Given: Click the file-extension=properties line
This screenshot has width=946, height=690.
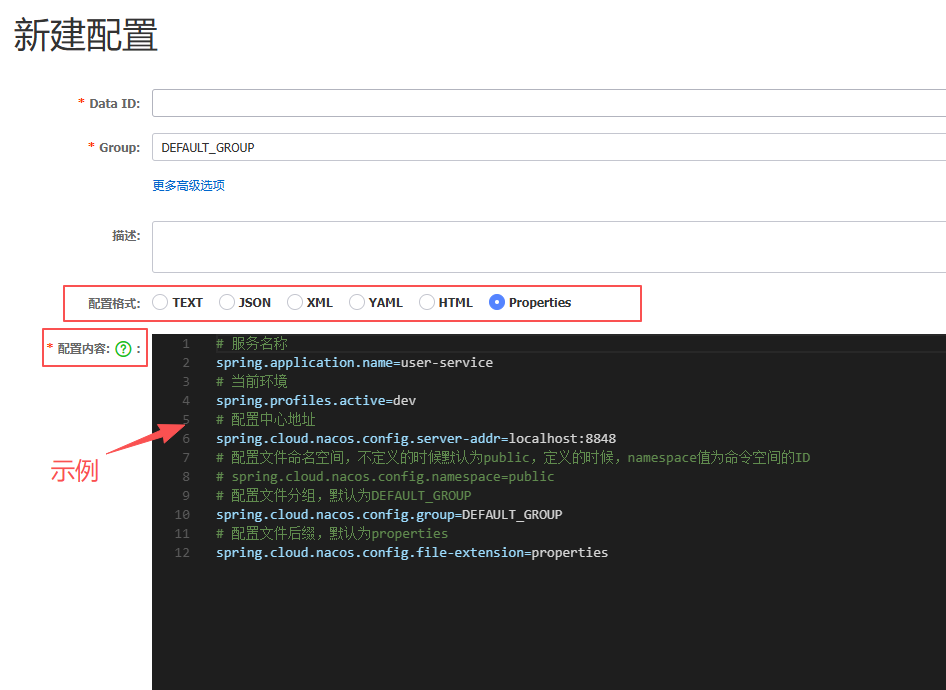Looking at the screenshot, I should 411,552.
